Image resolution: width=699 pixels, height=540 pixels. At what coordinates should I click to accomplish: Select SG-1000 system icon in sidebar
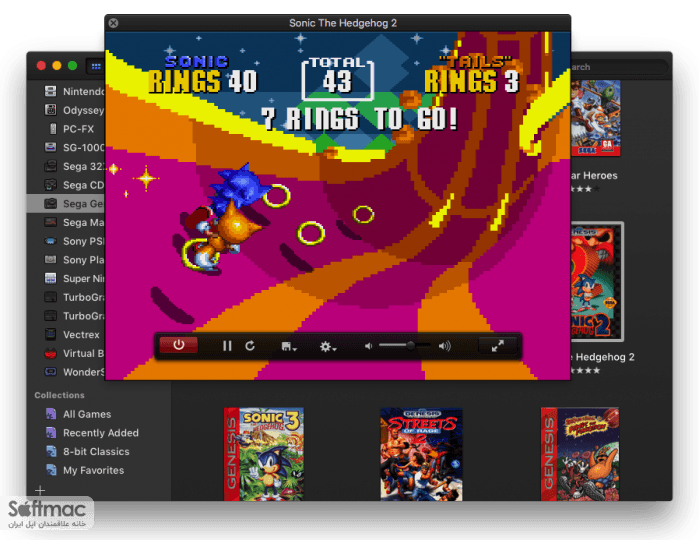pyautogui.click(x=51, y=147)
